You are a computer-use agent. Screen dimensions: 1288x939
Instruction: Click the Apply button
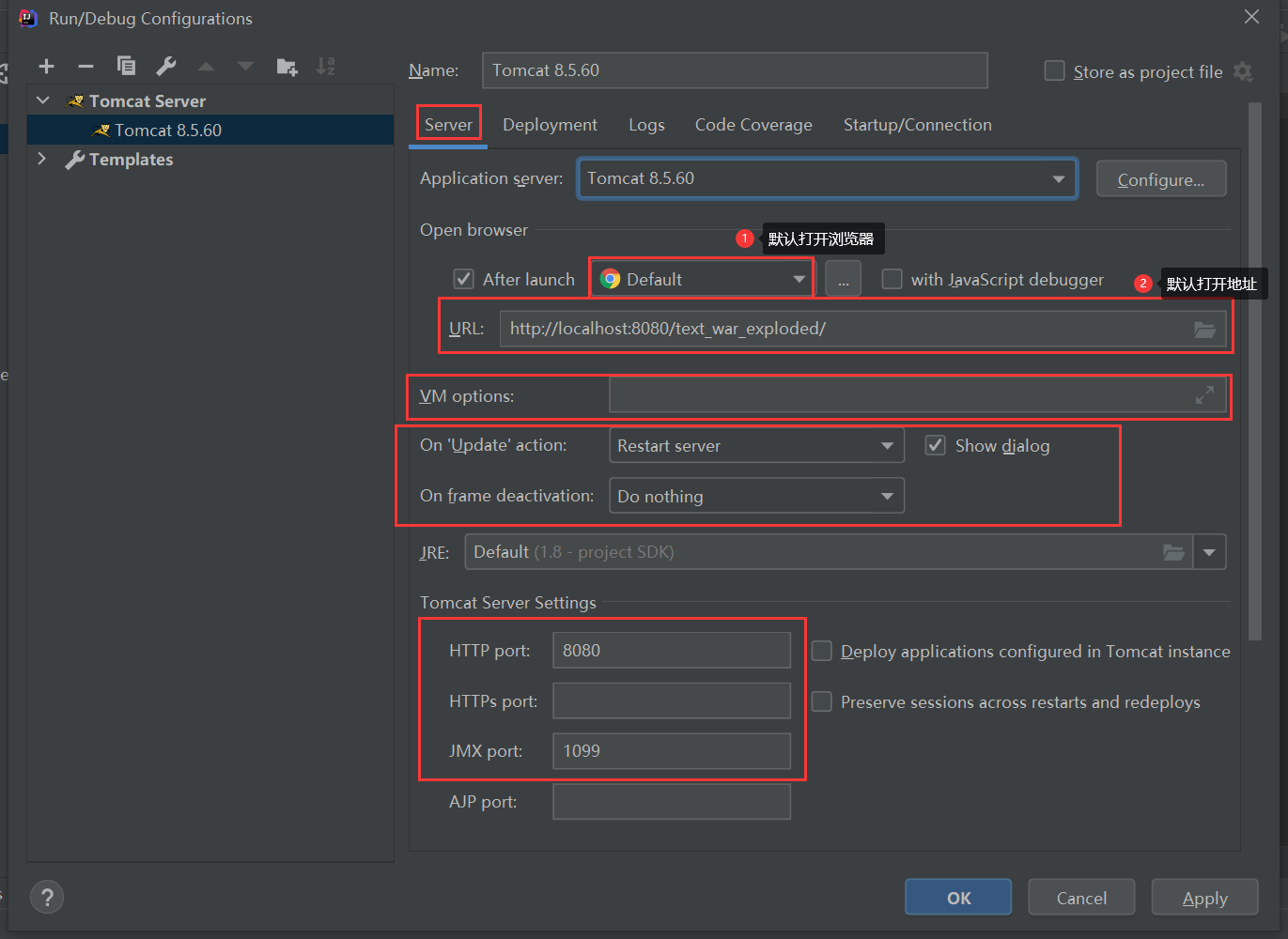(x=1204, y=898)
